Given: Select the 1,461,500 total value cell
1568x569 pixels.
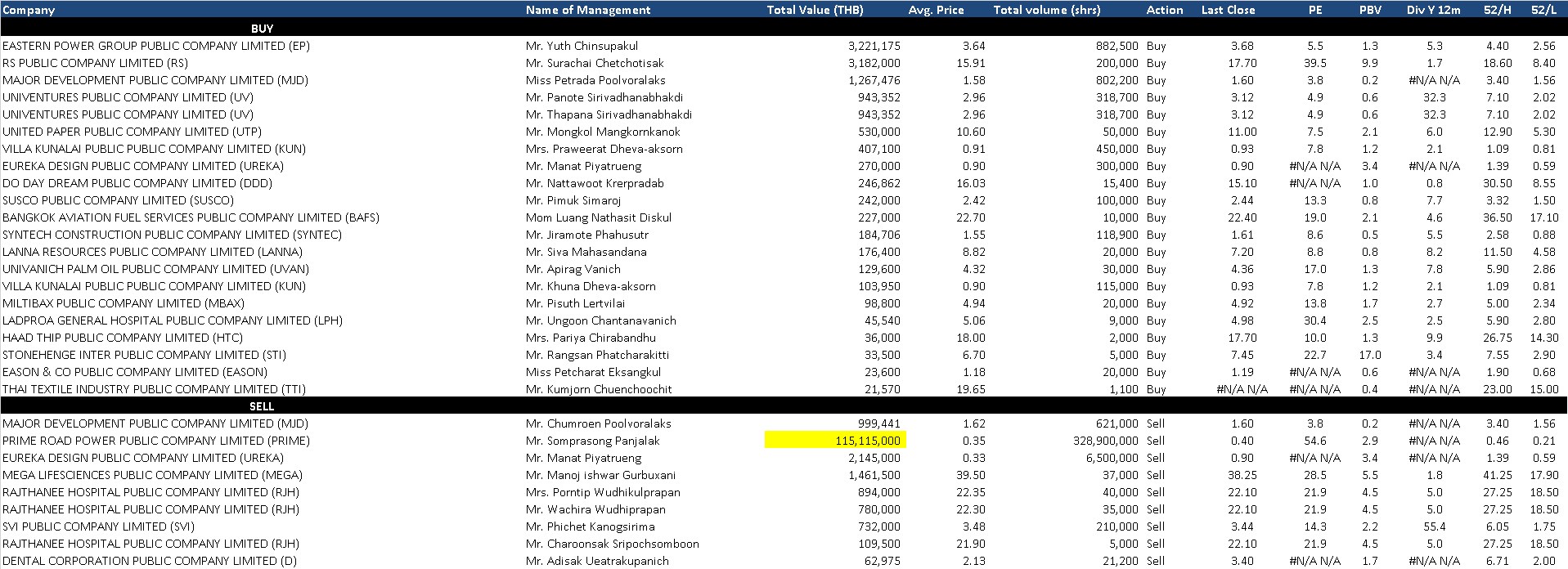Looking at the screenshot, I should (x=874, y=475).
